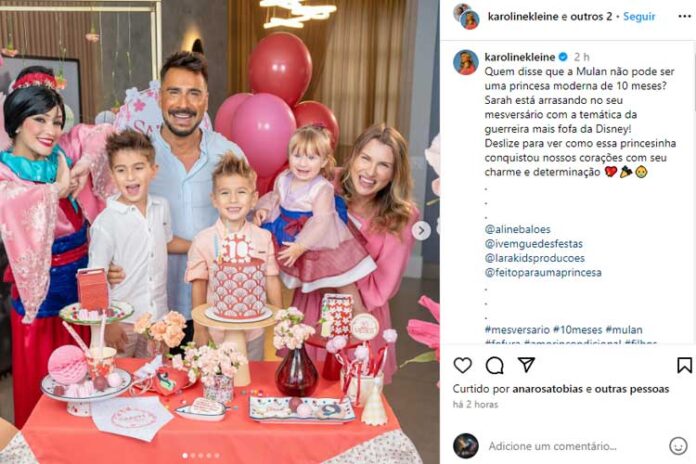This screenshot has width=696, height=464.
Task: Like the post with the heart icon
Action: pos(463,365)
